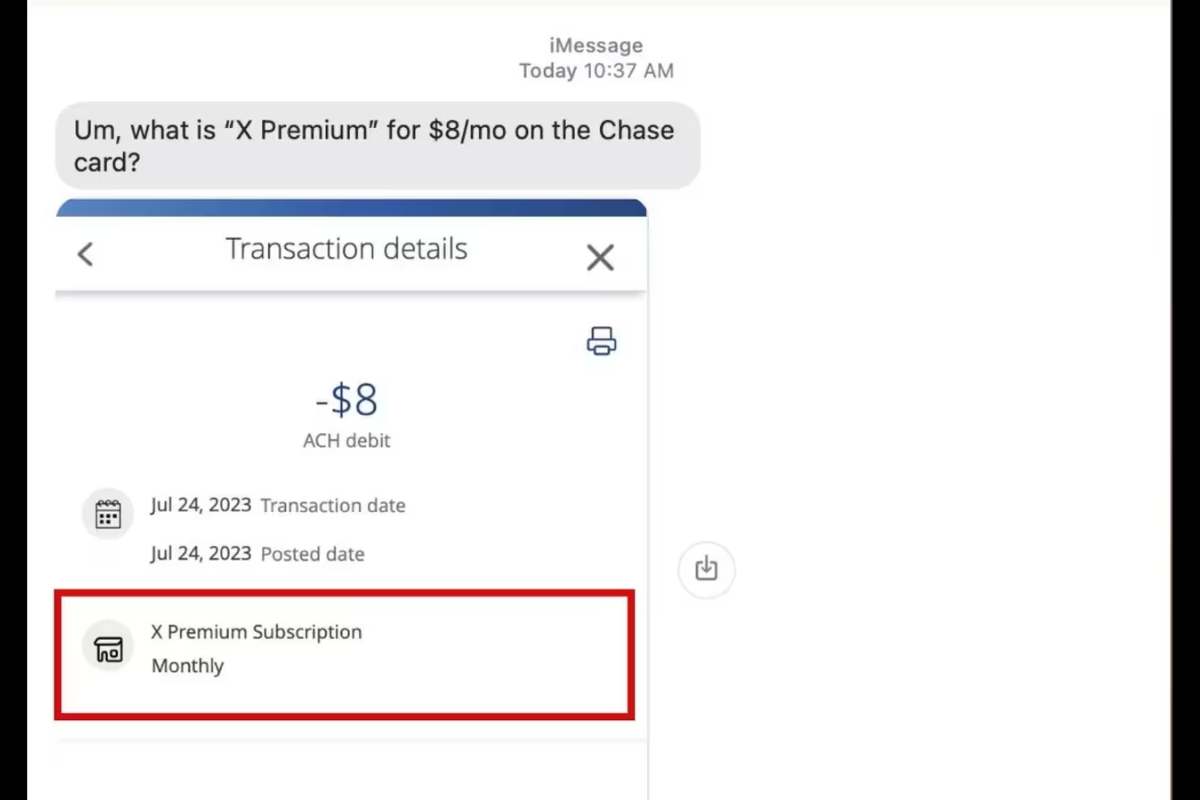Click the dollar sign in the -$8 amount

(x=342, y=401)
